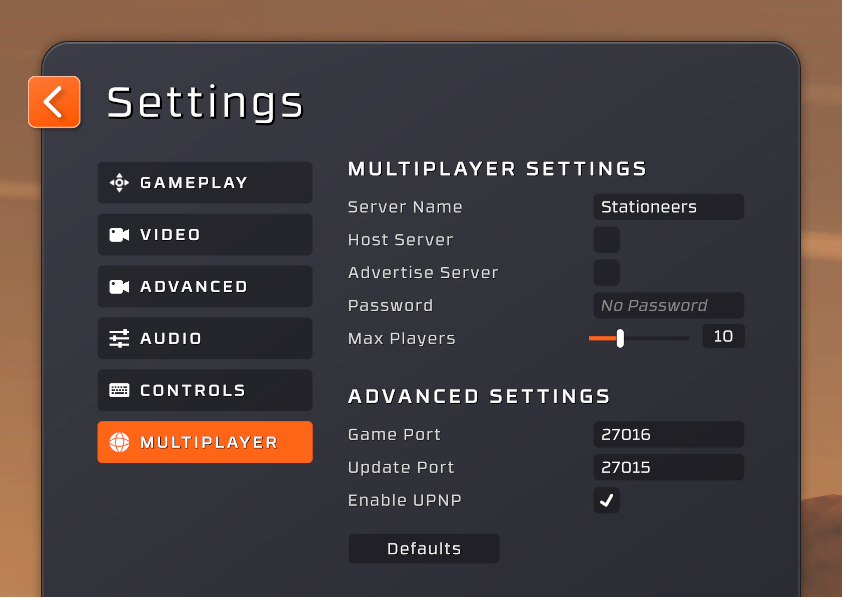Select the Gameplay gamepad icon
Image resolution: width=842 pixels, height=600 pixels.
119,182
